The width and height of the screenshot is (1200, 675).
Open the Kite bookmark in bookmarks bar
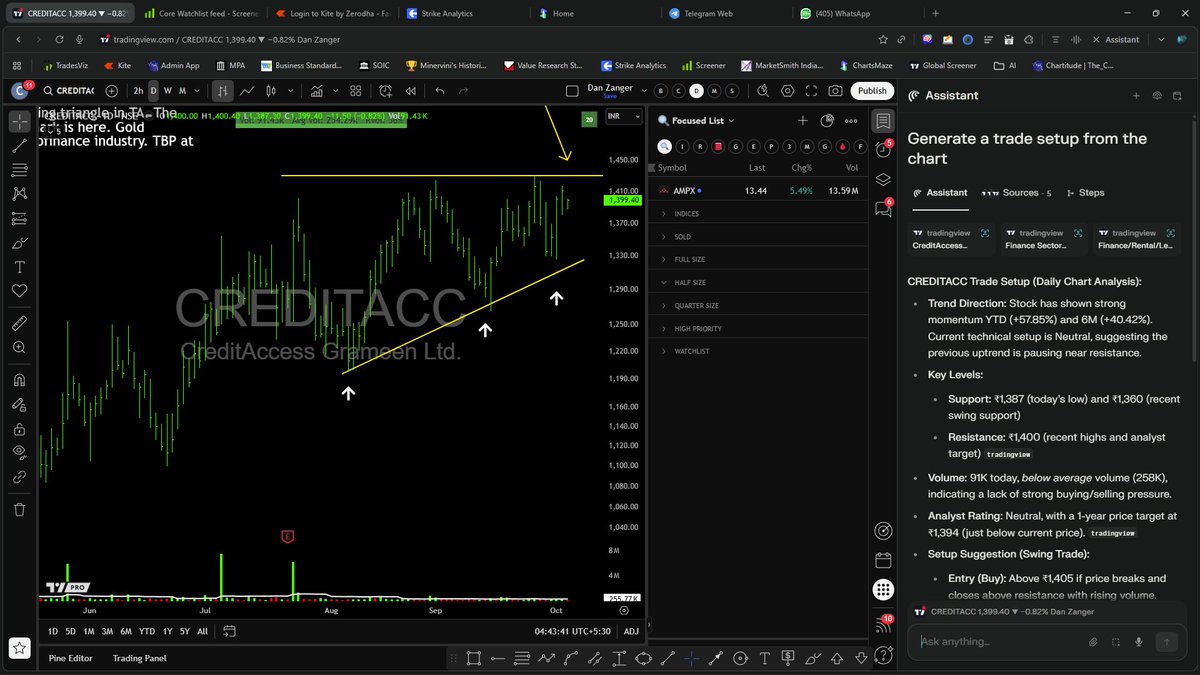(x=118, y=65)
